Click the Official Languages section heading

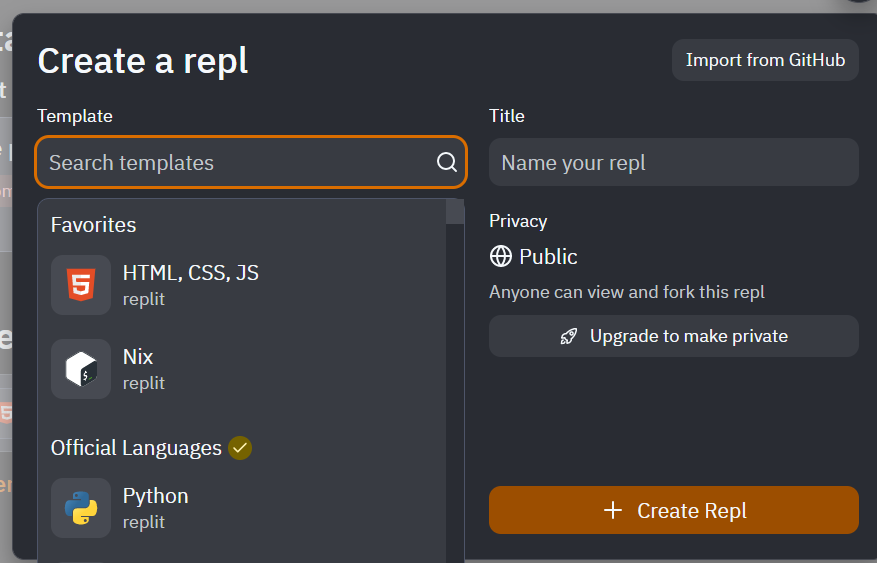(136, 448)
